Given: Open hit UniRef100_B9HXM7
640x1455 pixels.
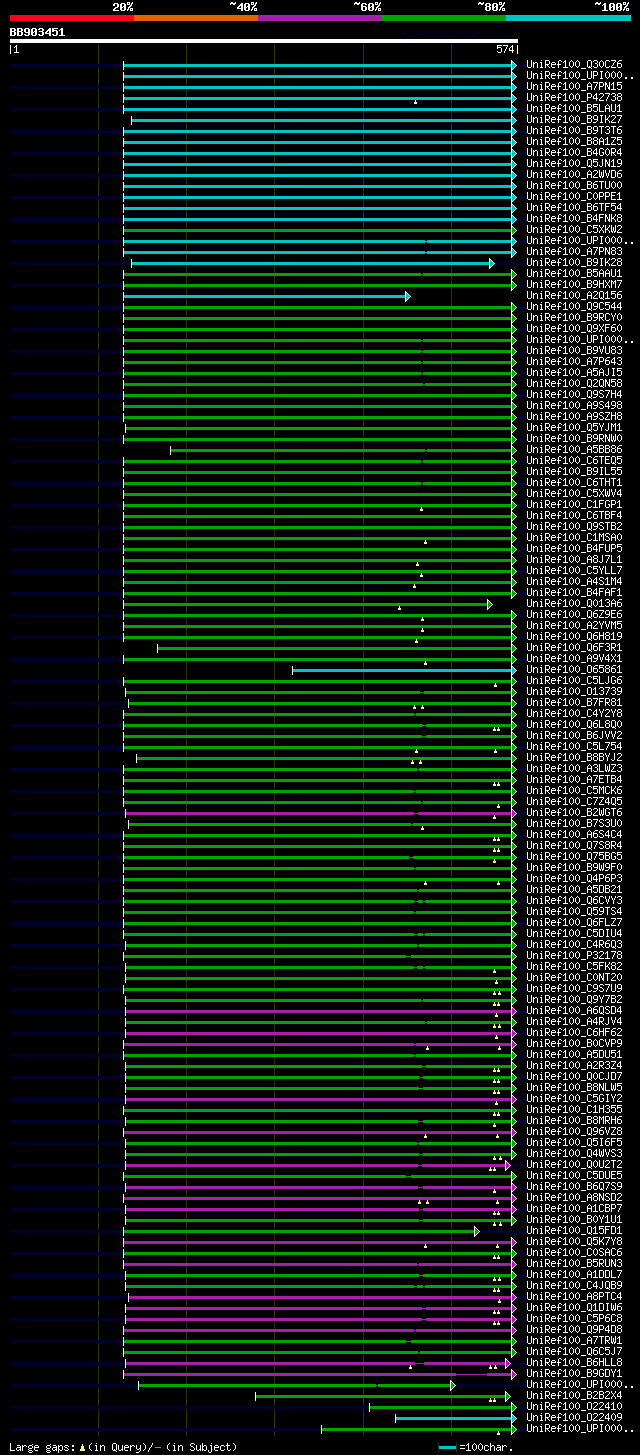Looking at the screenshot, I should (x=574, y=284).
